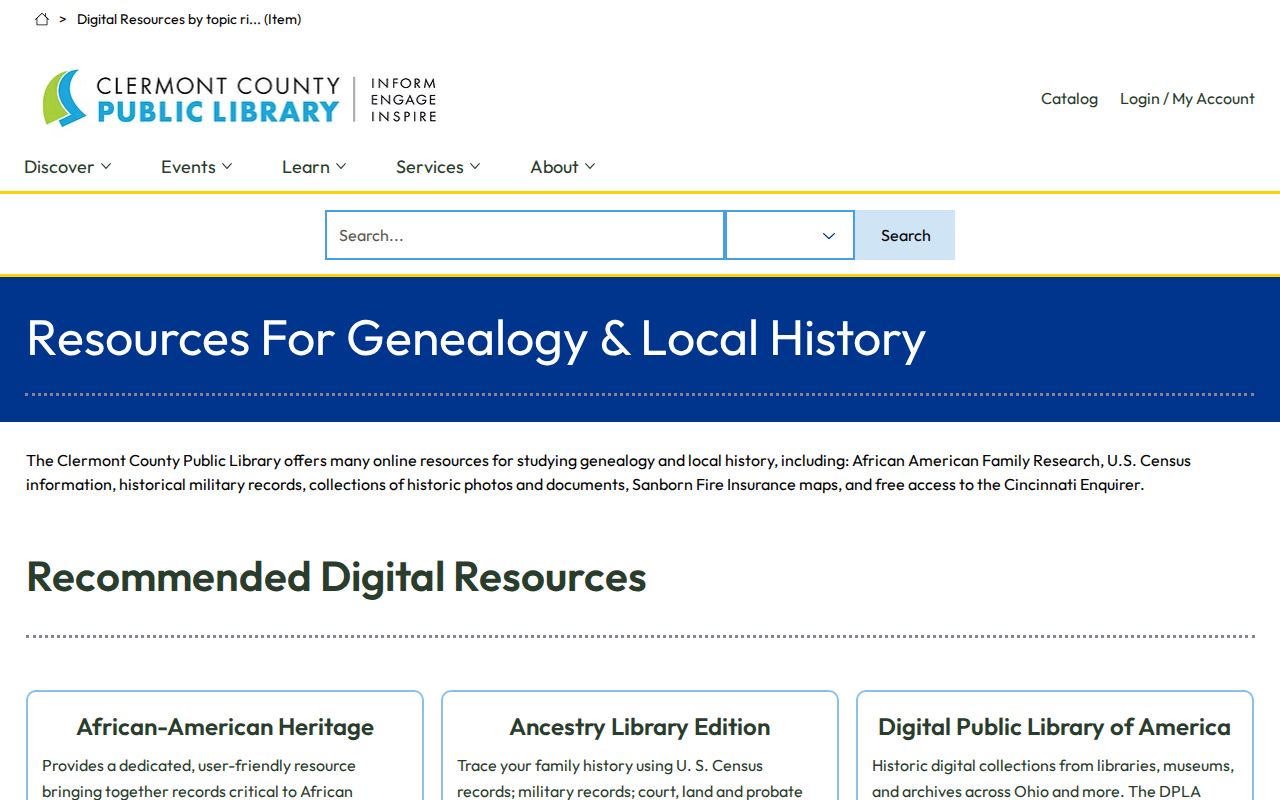Open Digital Resources by topic breadcrumb link
The image size is (1280, 800).
click(x=189, y=19)
